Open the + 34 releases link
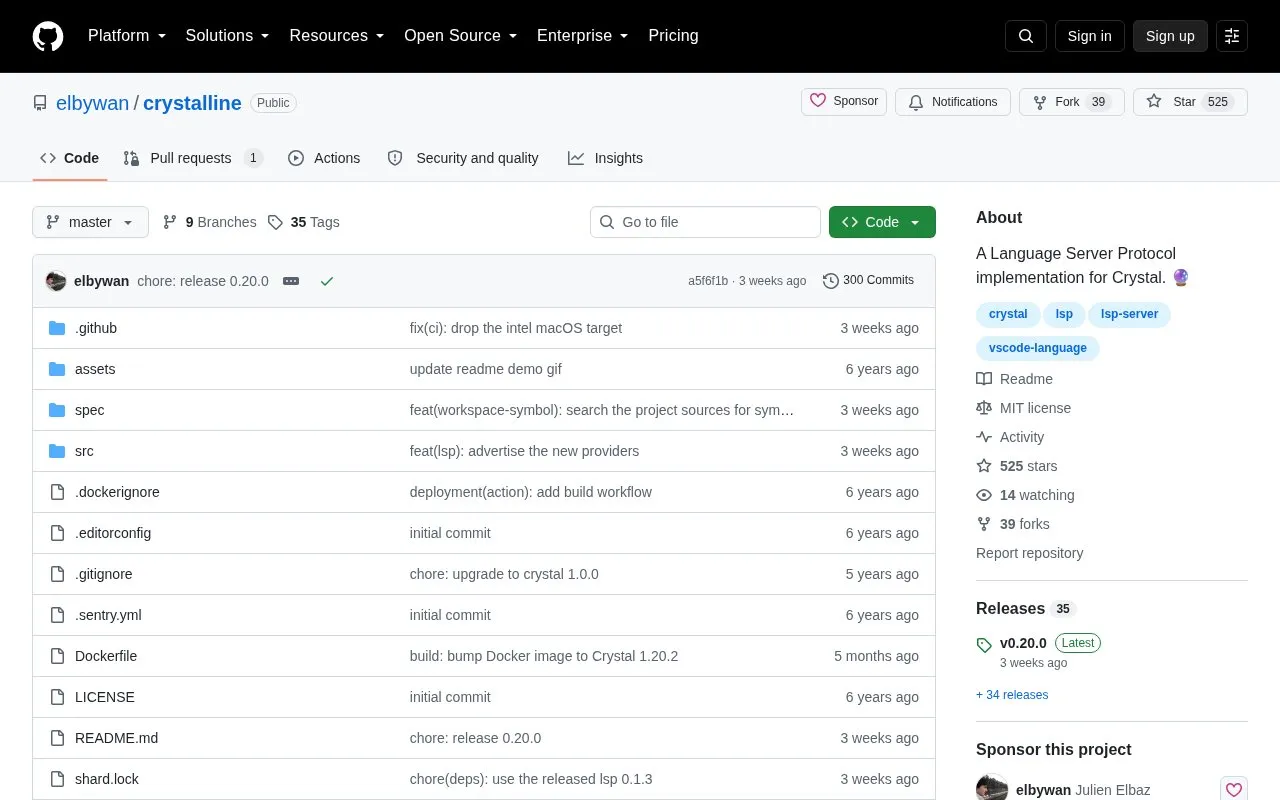Viewport: 1280px width, 800px height. coord(1012,695)
